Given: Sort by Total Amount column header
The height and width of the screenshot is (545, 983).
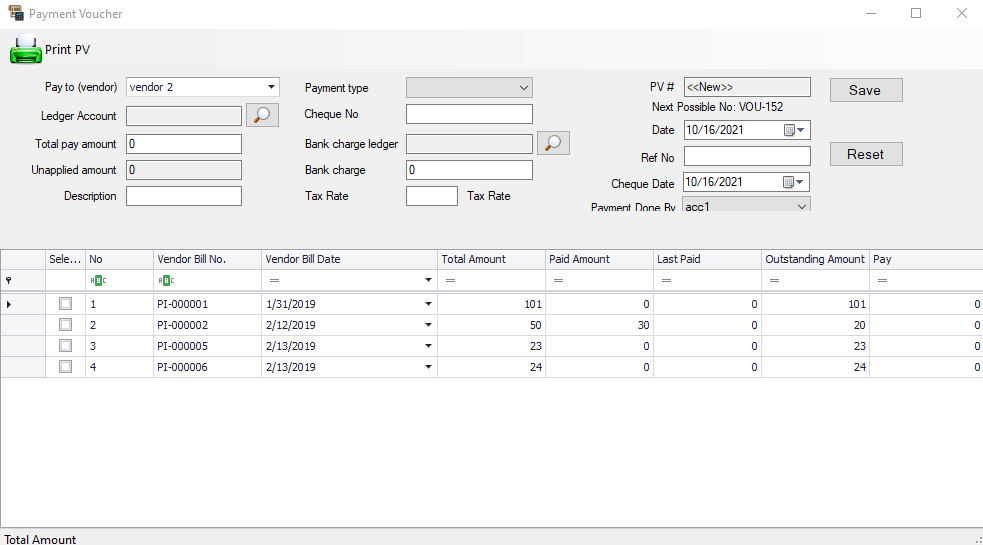Looking at the screenshot, I should [x=491, y=259].
